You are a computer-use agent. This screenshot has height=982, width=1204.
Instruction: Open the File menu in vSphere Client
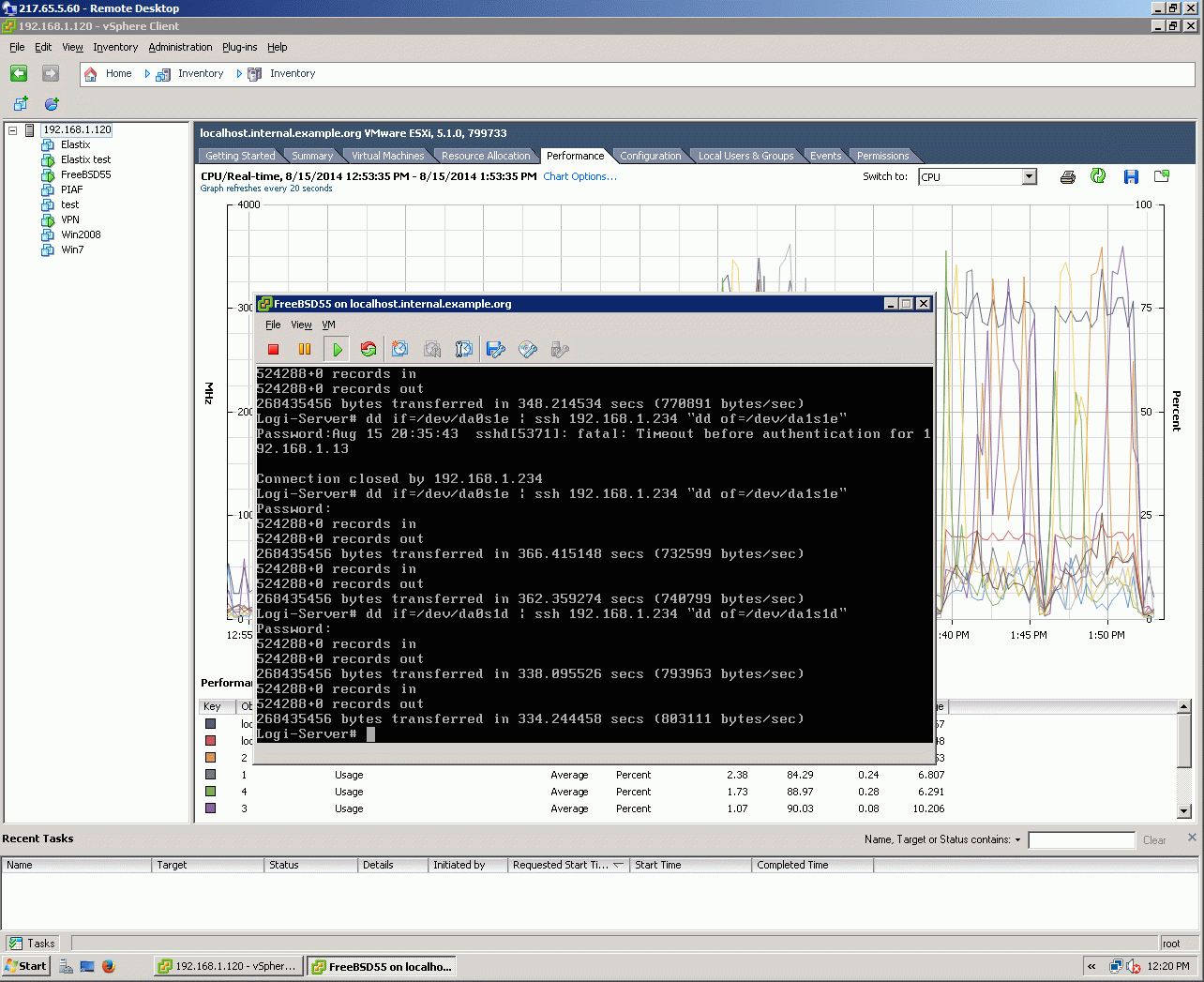pos(17,47)
